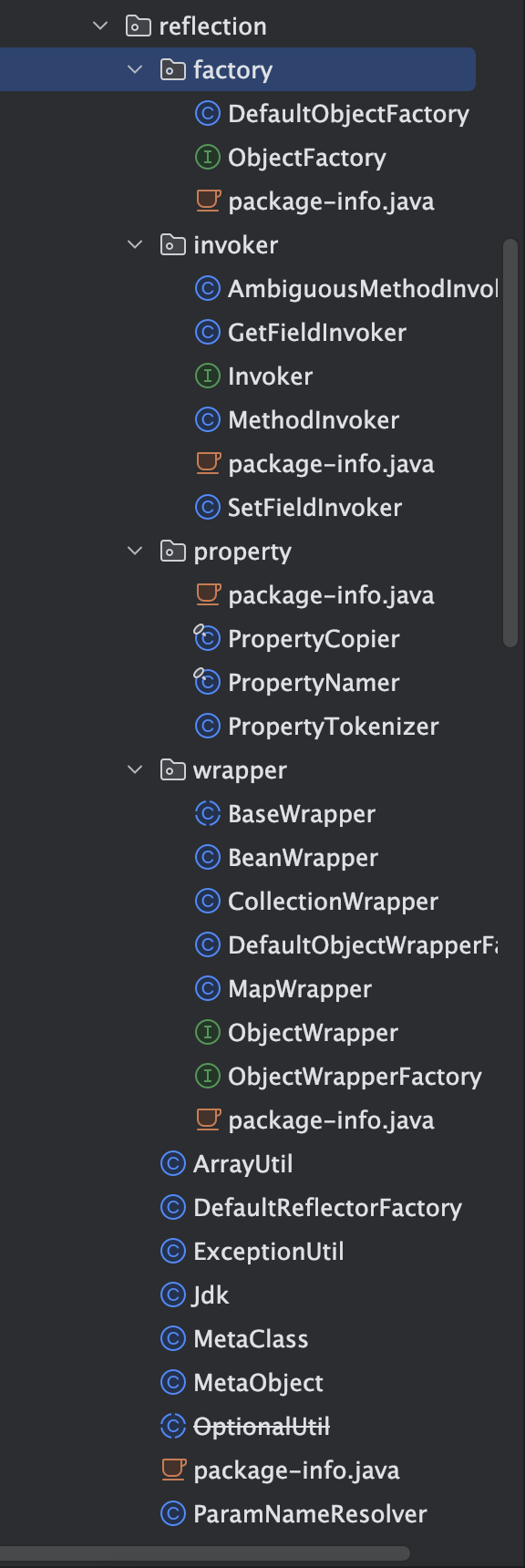Click the DefaultObjectFactory class icon

click(208, 114)
